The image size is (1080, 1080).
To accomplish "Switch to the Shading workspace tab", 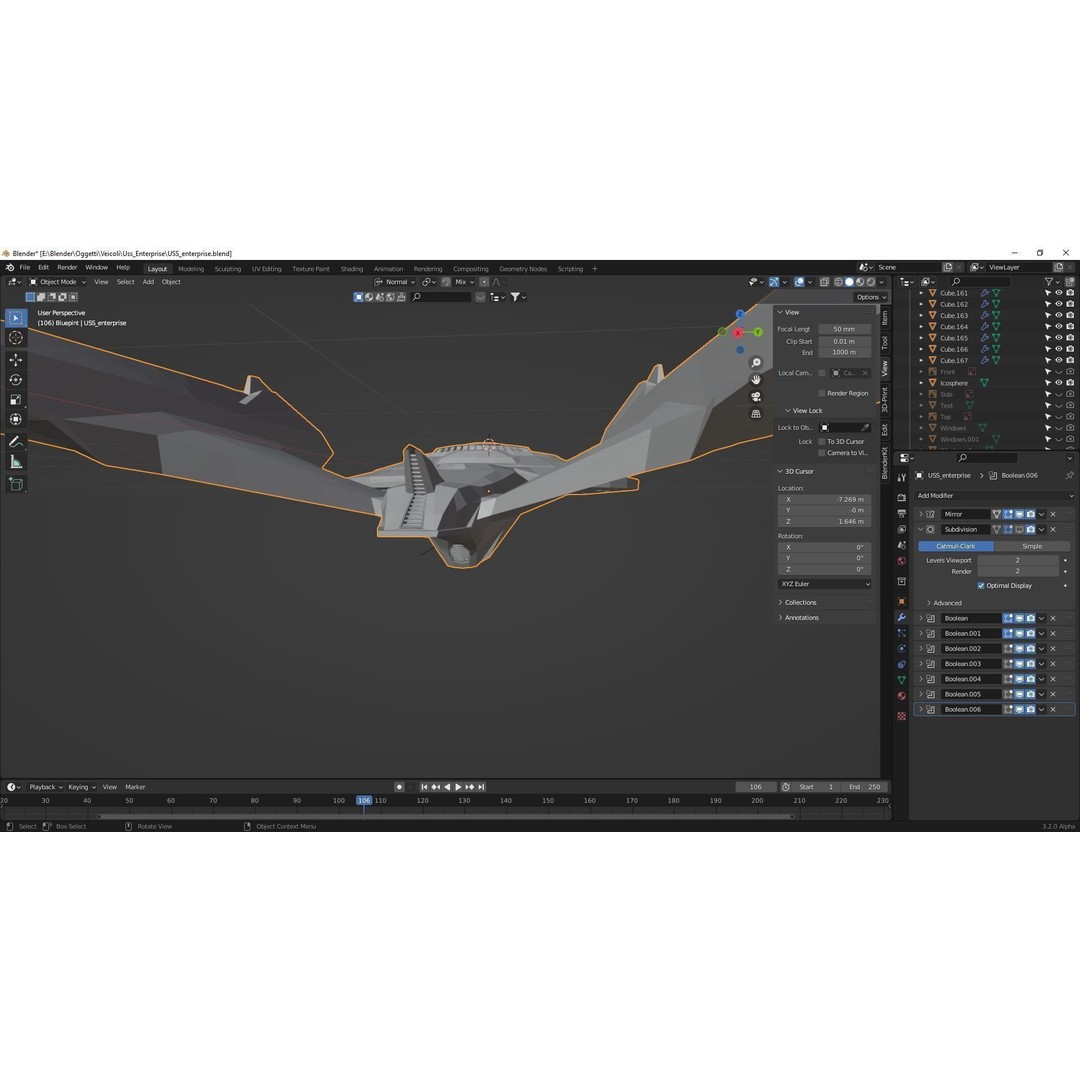I will (x=351, y=269).
